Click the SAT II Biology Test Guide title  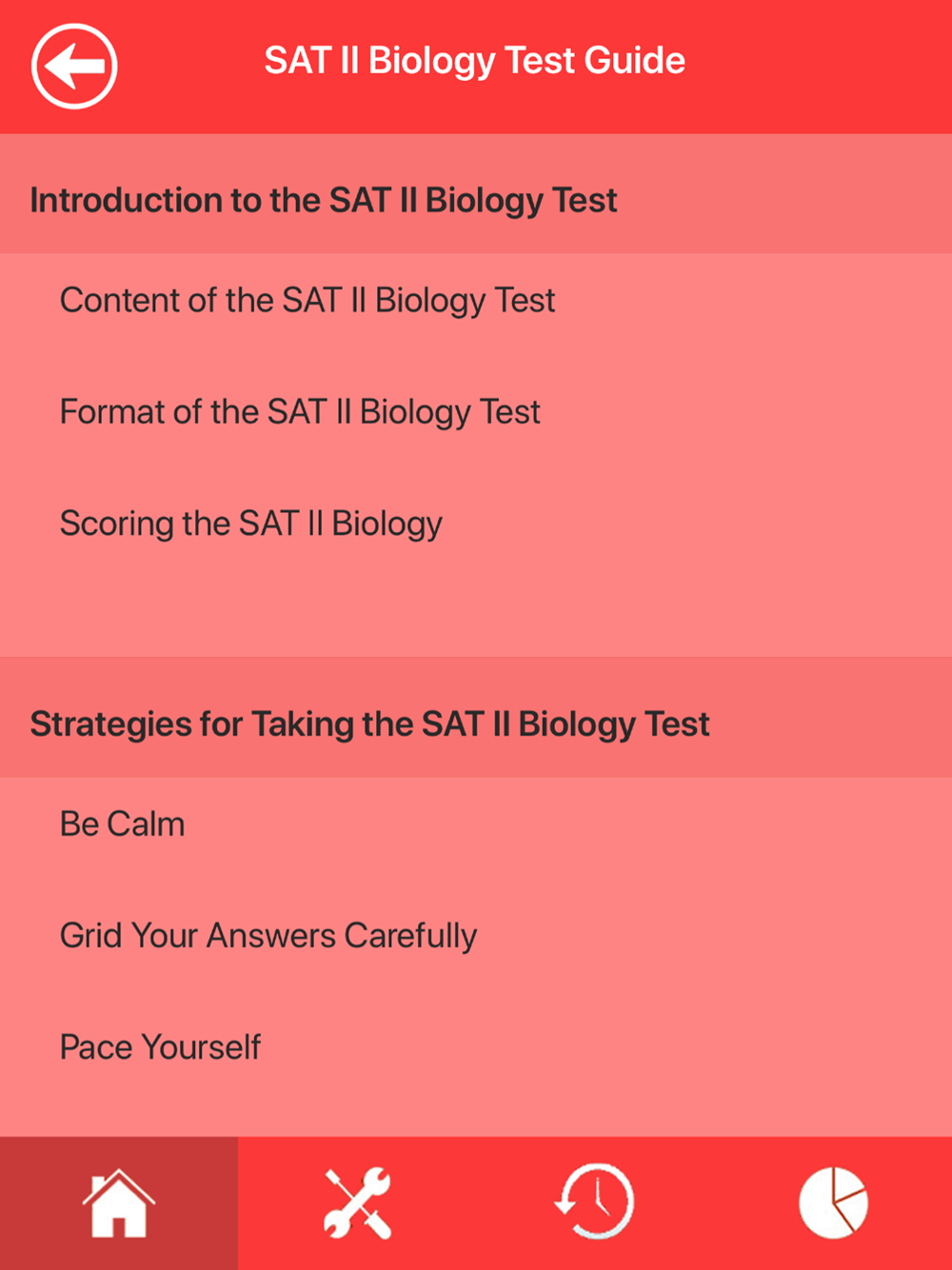tap(474, 62)
